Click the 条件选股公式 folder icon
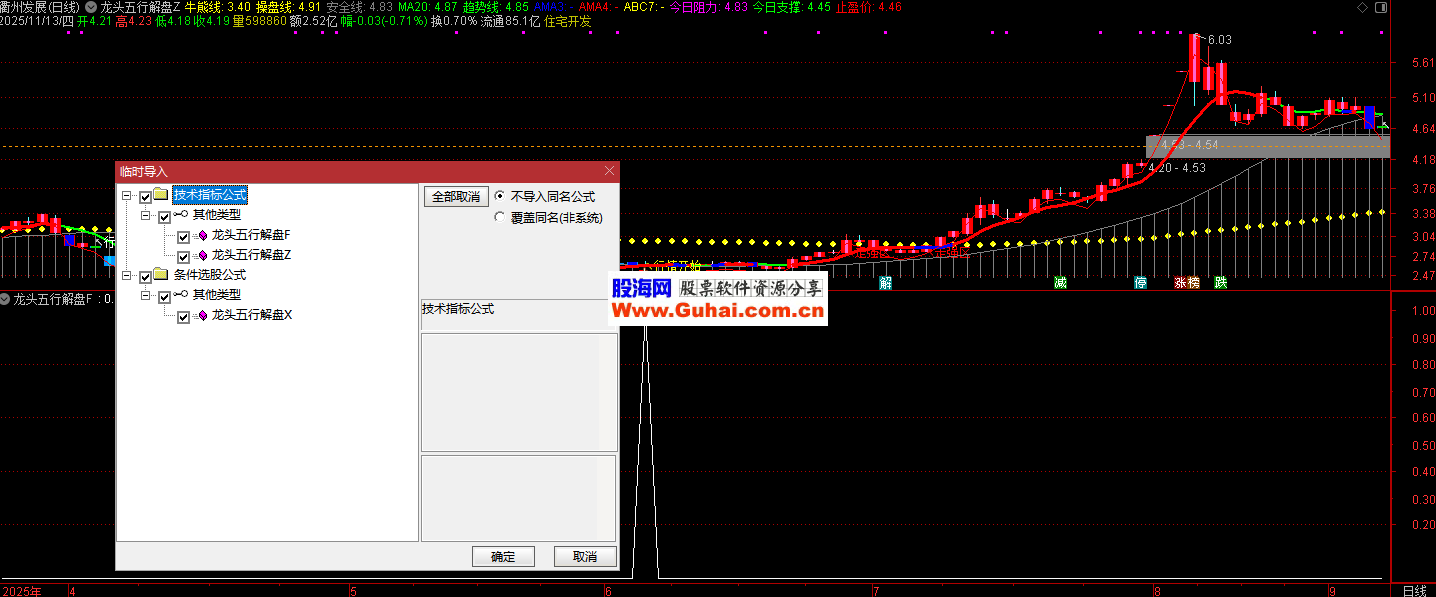1436x597 pixels. pyautogui.click(x=161, y=275)
